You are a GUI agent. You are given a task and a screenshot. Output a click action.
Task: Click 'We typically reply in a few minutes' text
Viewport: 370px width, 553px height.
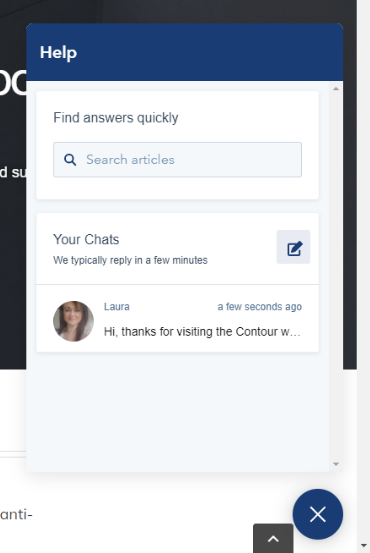(x=130, y=260)
